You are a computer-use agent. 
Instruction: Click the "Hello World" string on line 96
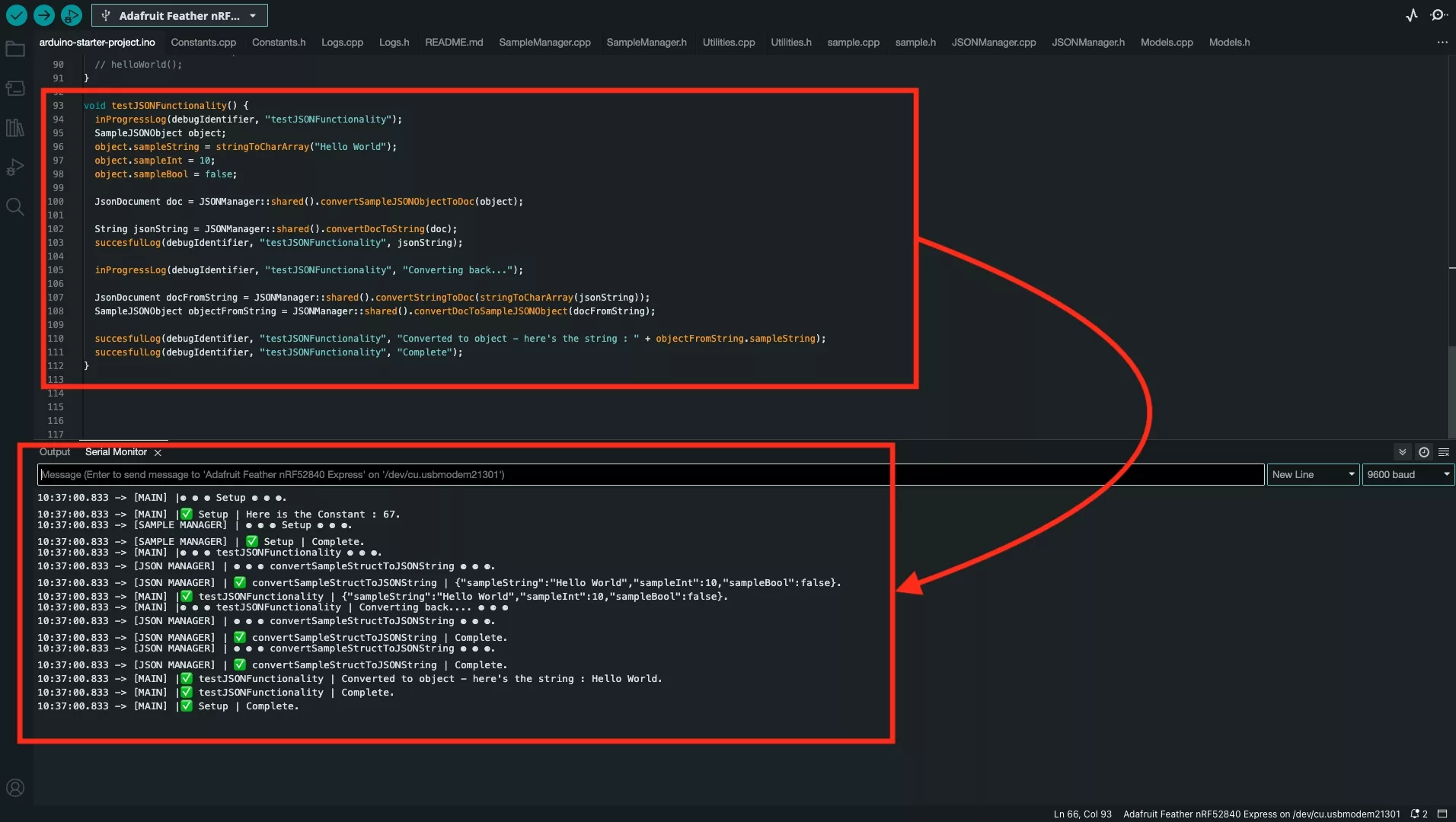(350, 147)
